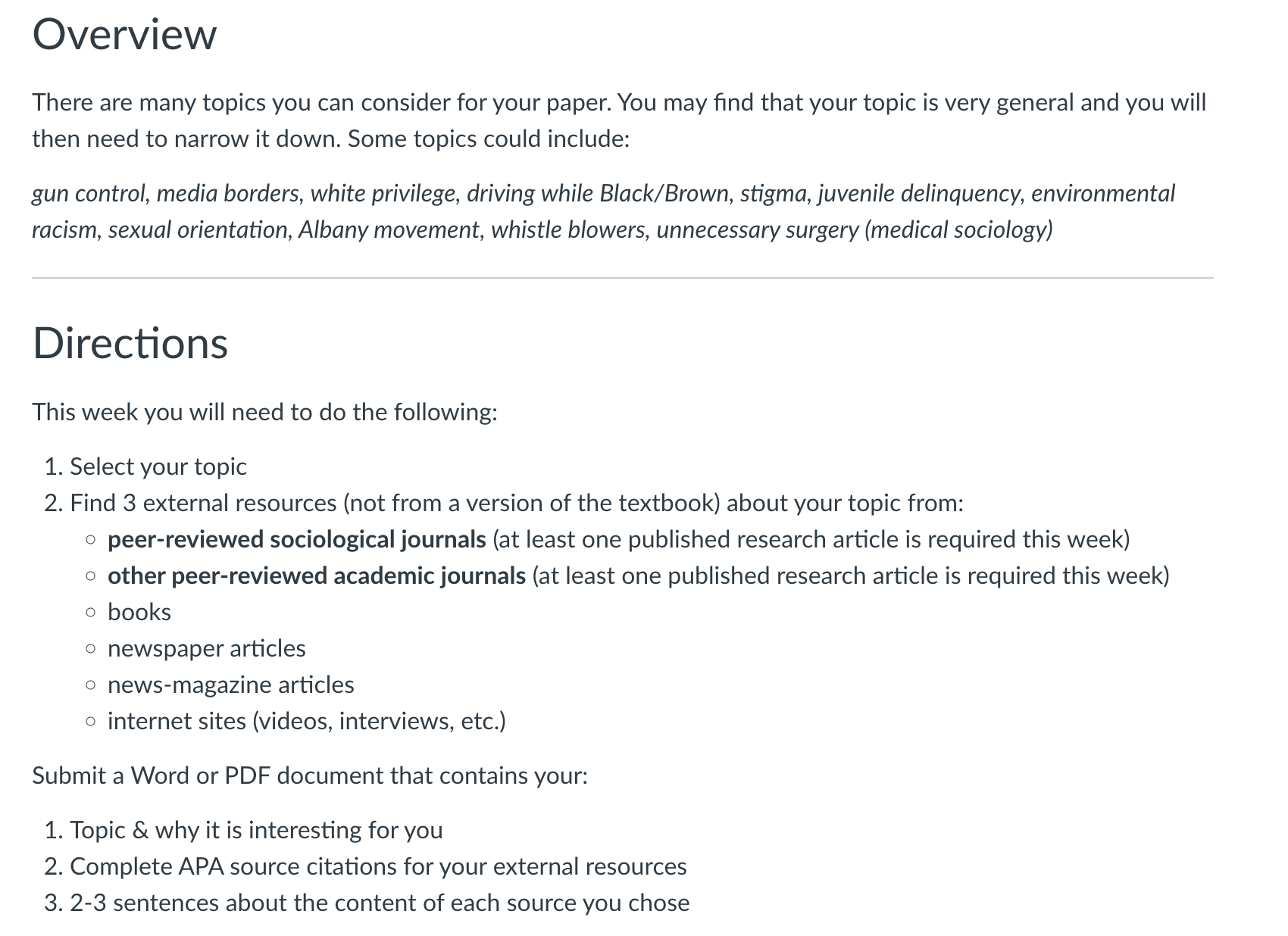Click 'Find 3 external resources' step

click(517, 503)
